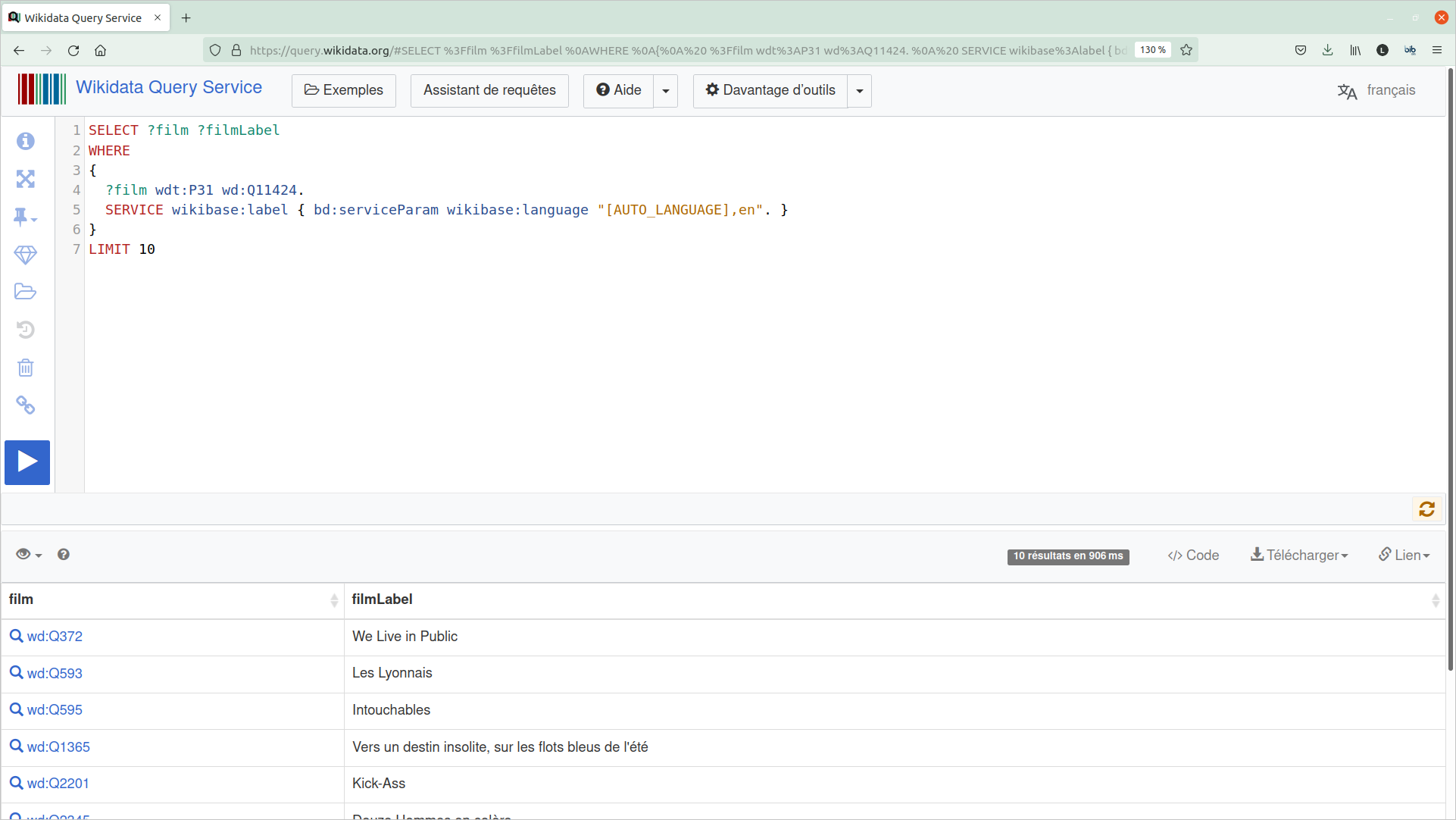Open Assistant de requêtes

tap(489, 91)
